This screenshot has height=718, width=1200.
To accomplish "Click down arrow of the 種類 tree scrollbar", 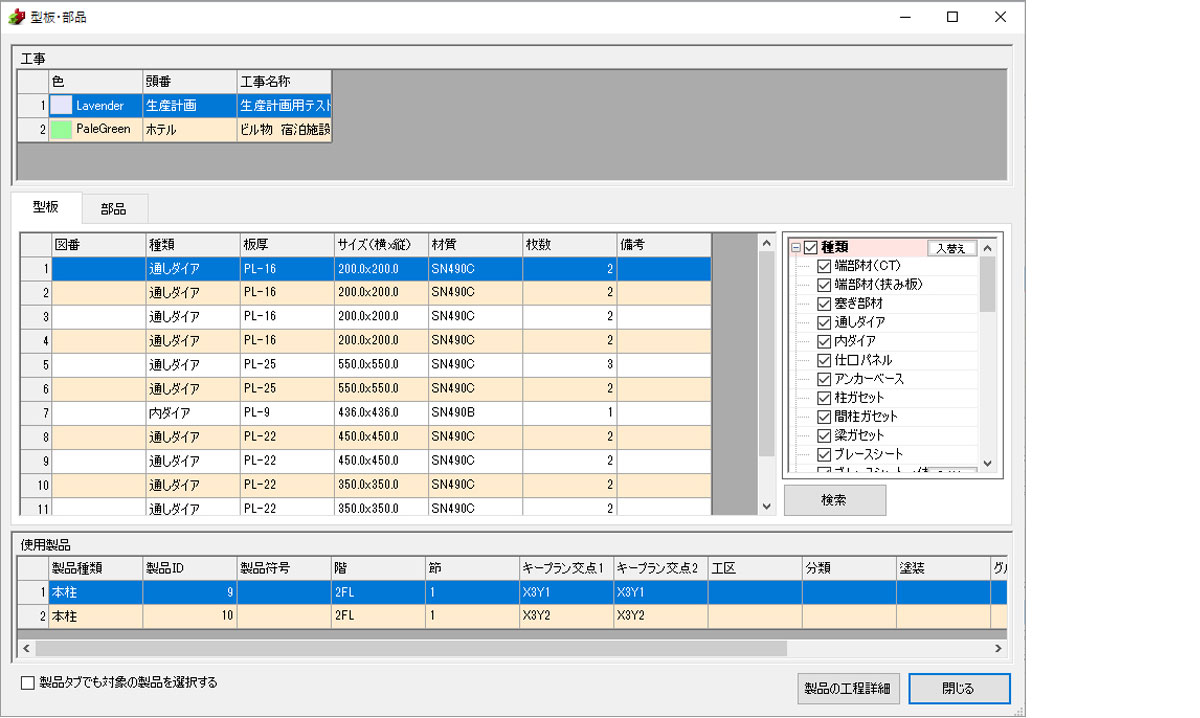I will pyautogui.click(x=987, y=463).
